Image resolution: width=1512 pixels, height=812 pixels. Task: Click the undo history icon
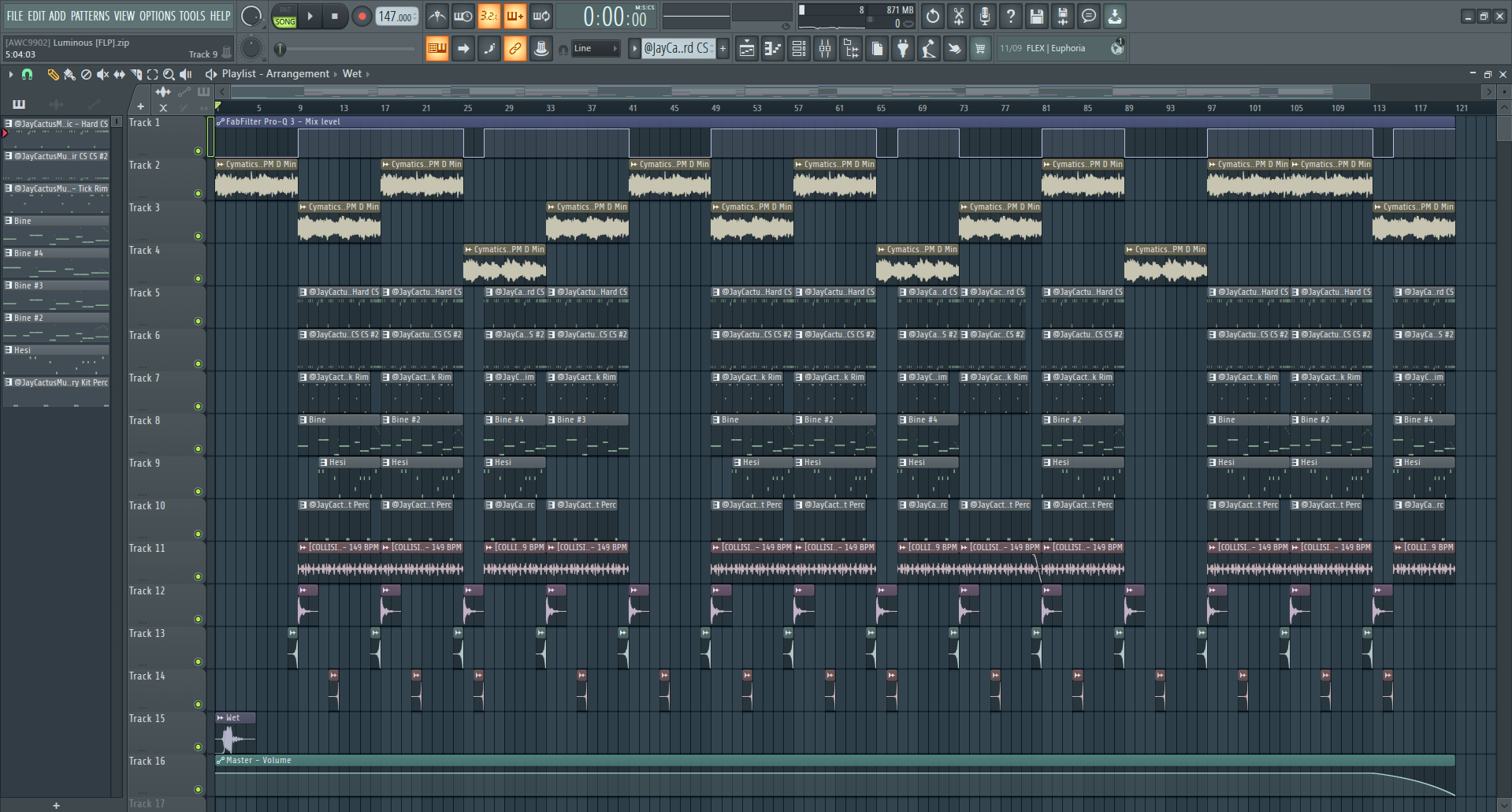[933, 16]
